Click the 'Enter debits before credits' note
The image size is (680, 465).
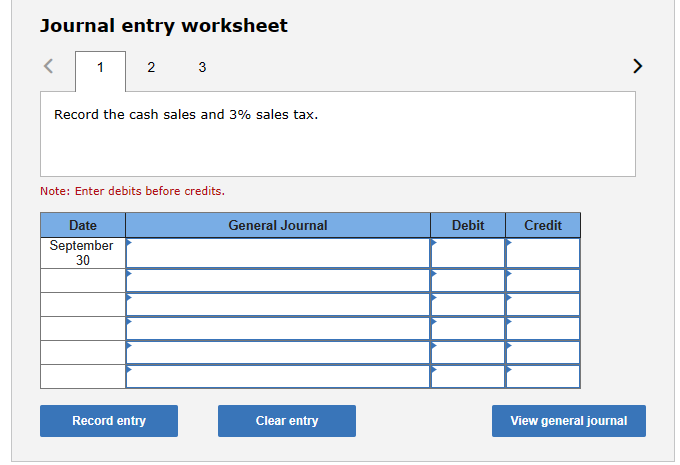132,191
